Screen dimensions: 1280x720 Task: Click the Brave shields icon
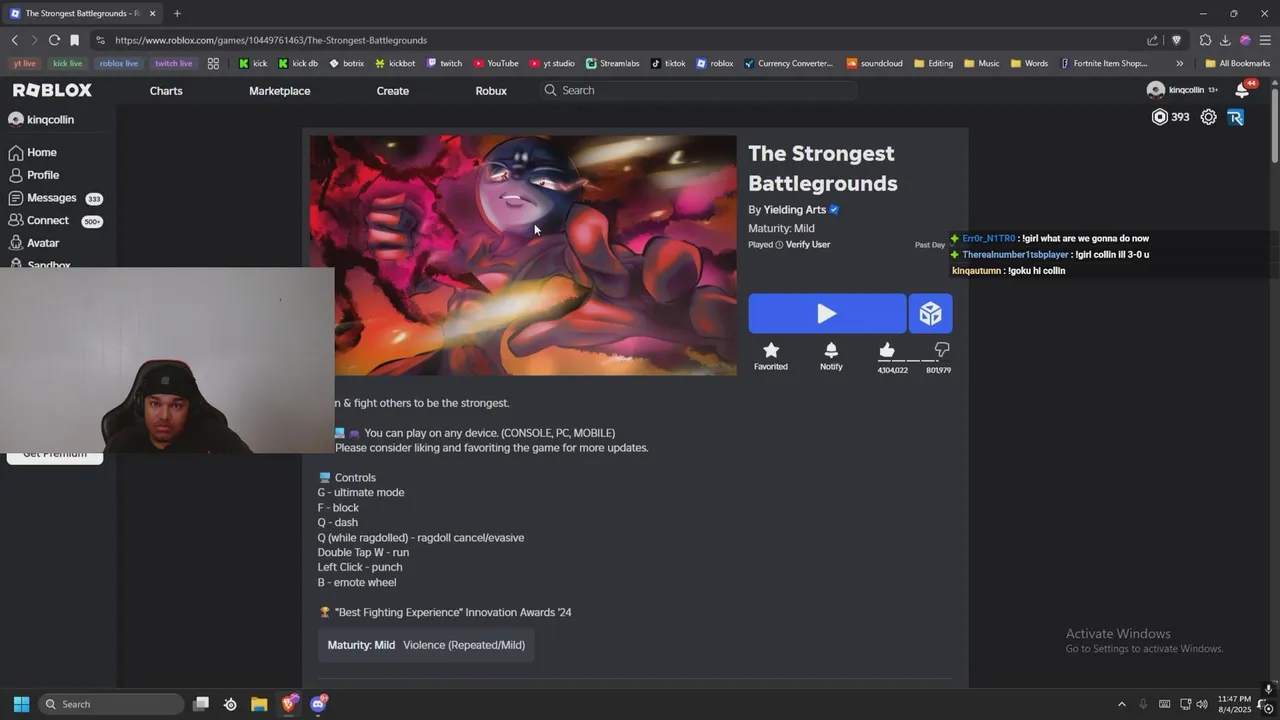(1176, 40)
